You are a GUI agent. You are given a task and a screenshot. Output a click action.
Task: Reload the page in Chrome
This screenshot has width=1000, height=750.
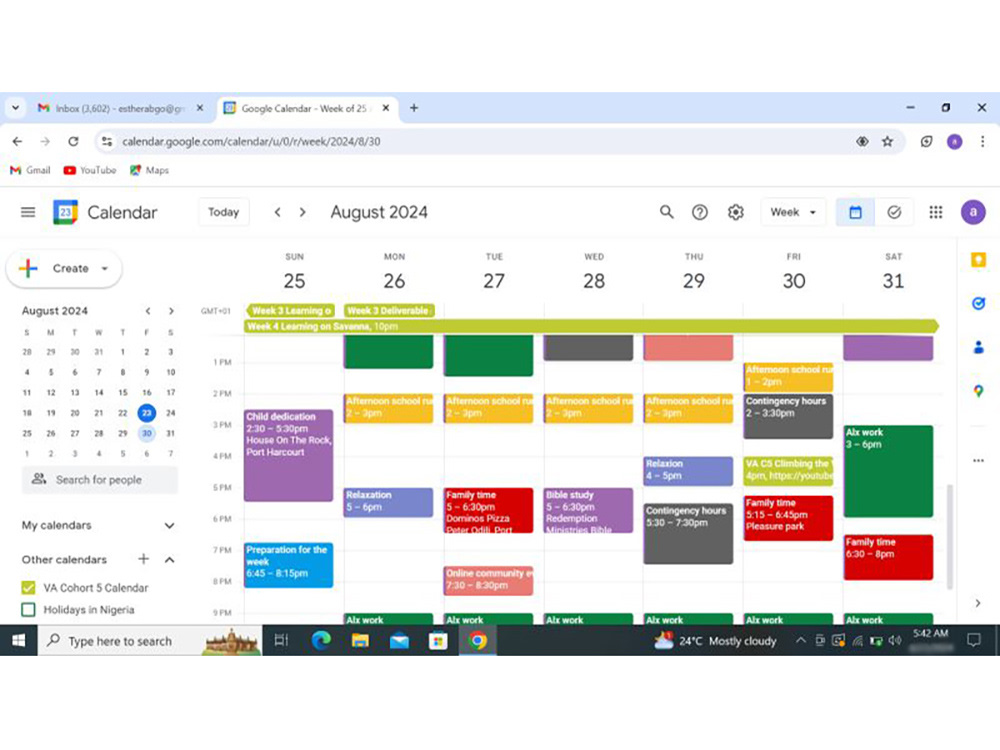73,142
